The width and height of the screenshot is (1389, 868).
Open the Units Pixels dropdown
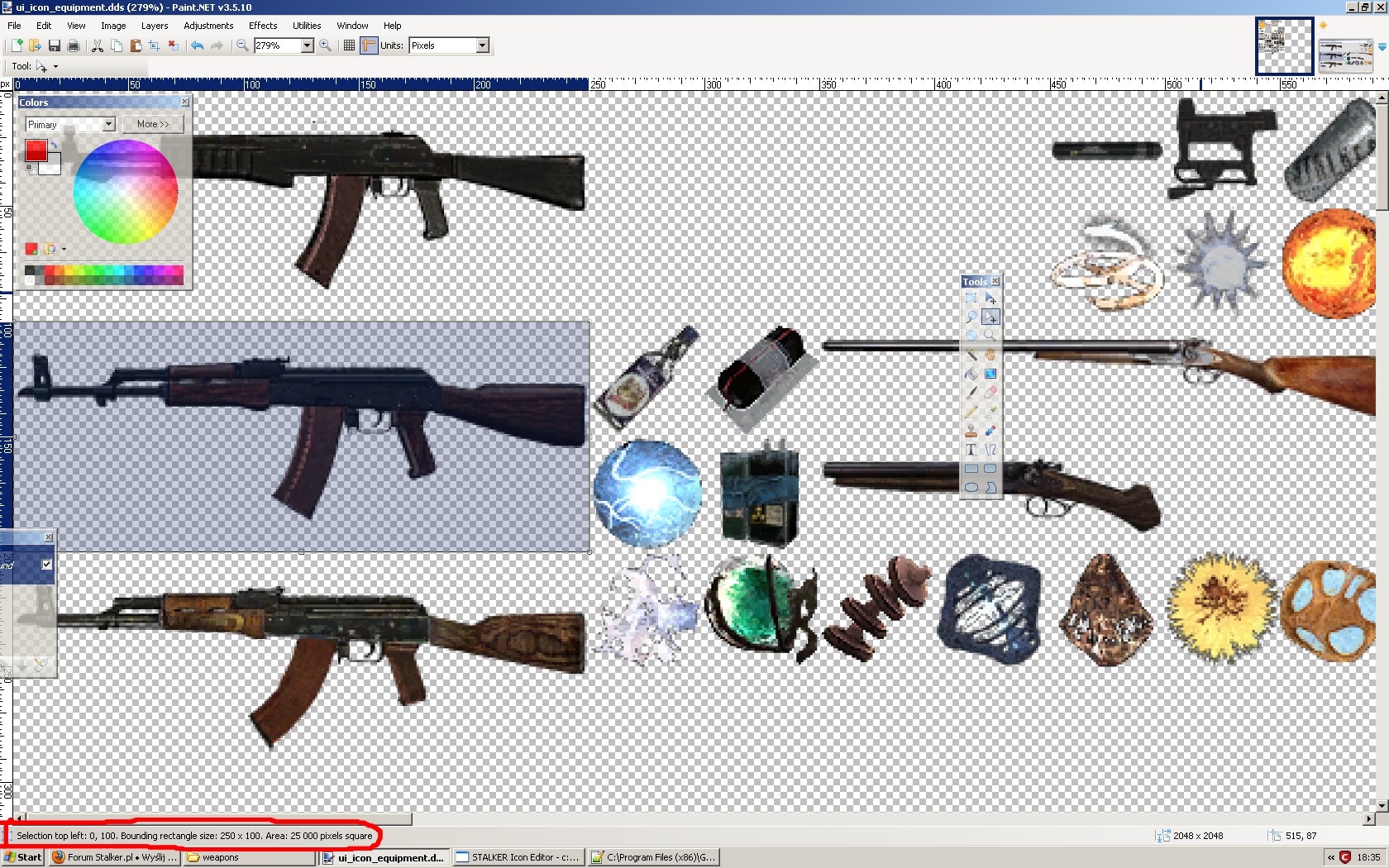tap(483, 45)
